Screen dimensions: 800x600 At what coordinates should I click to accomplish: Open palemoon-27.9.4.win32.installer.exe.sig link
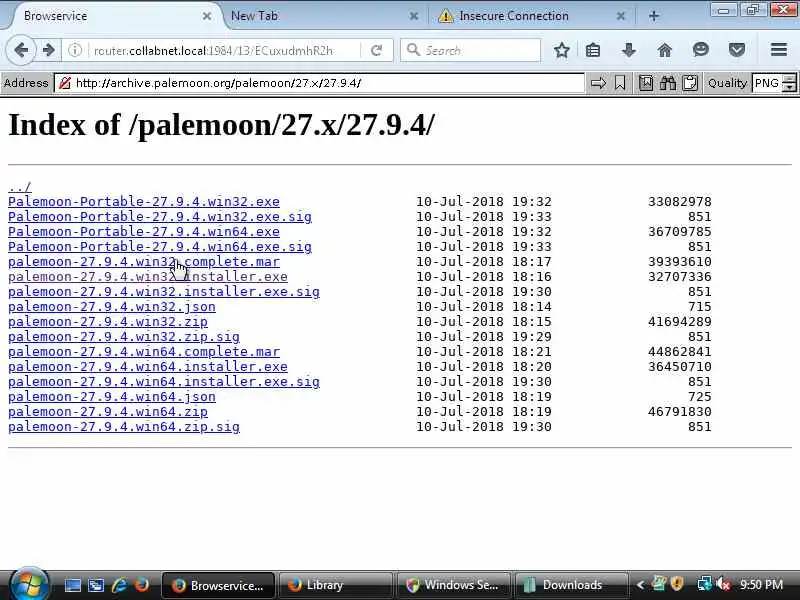164,292
